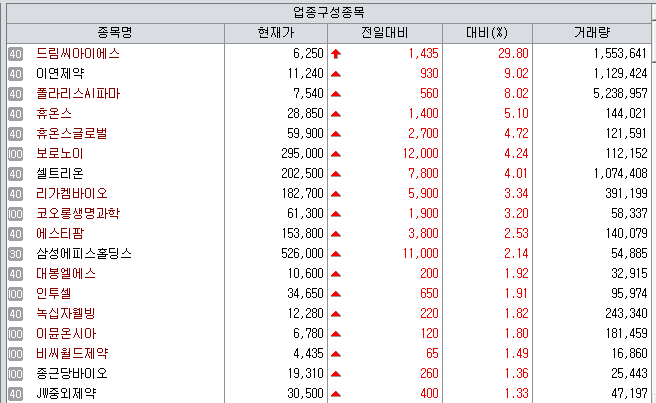This screenshot has width=656, height=403.
Task: Click the 40 badge next to 에스티팜
Action: coord(15,234)
